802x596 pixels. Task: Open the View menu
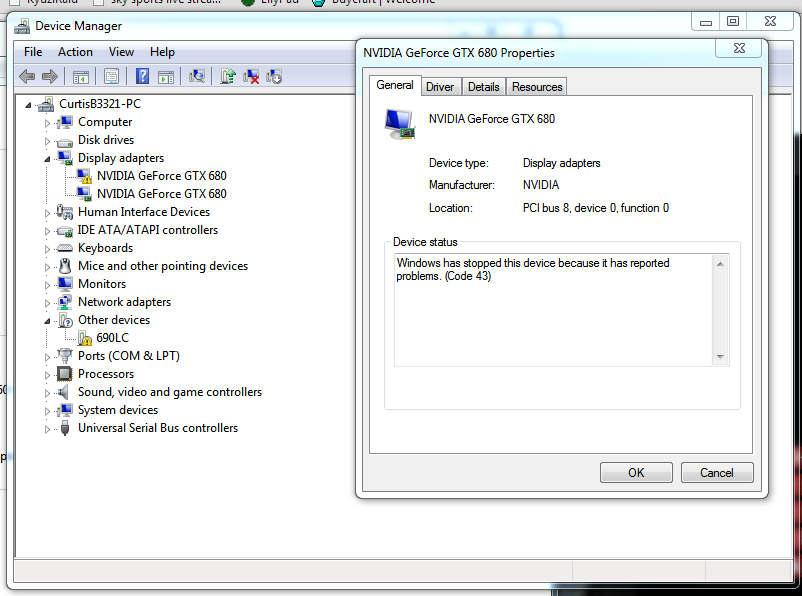click(121, 52)
